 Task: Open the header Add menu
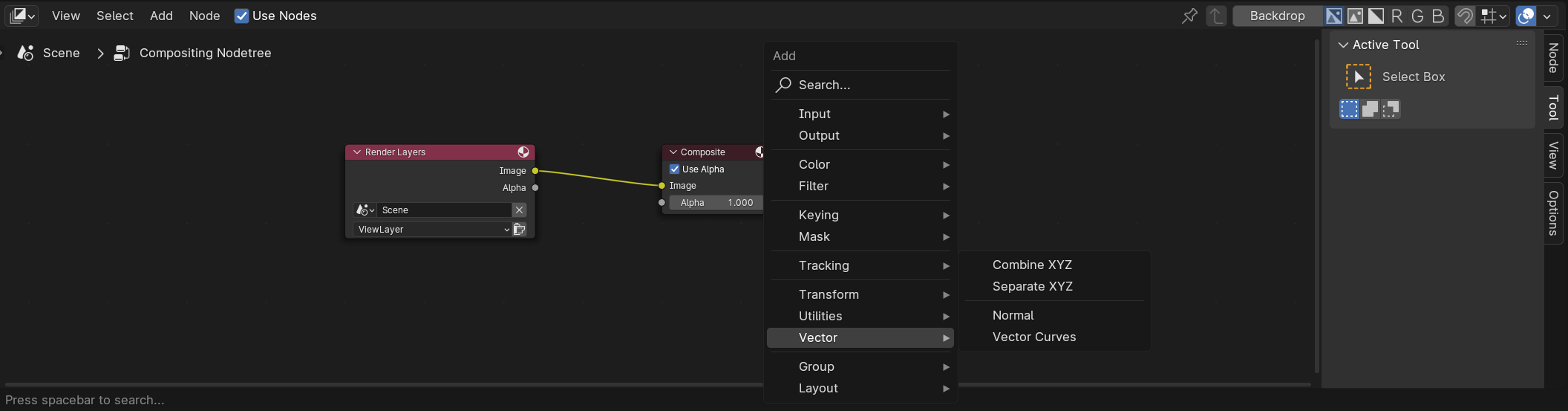(x=161, y=16)
